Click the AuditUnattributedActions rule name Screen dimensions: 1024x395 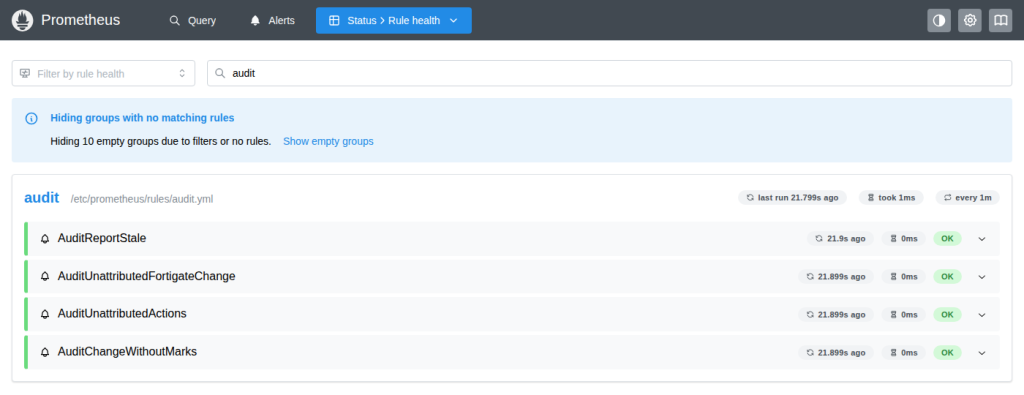click(122, 314)
